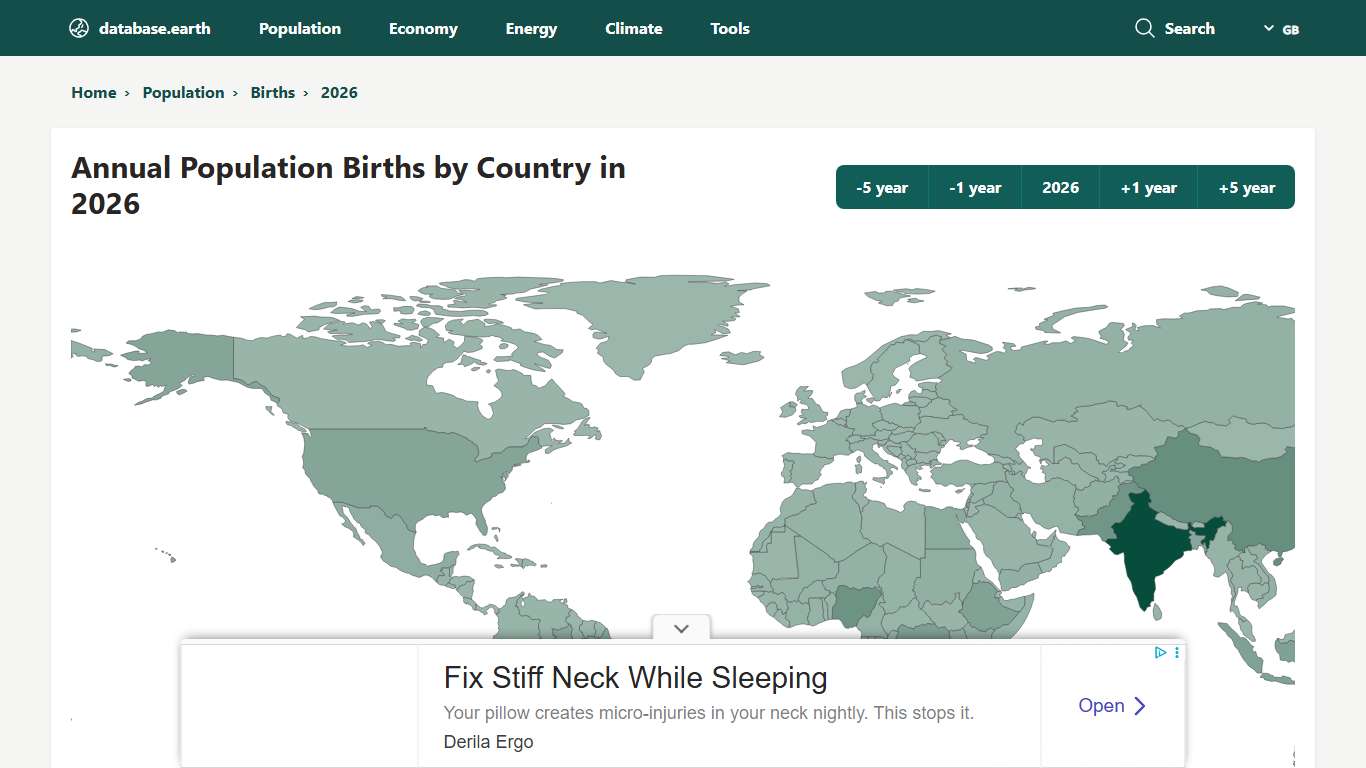
Task: Expand the map details with the chevron-down button
Action: 681,628
